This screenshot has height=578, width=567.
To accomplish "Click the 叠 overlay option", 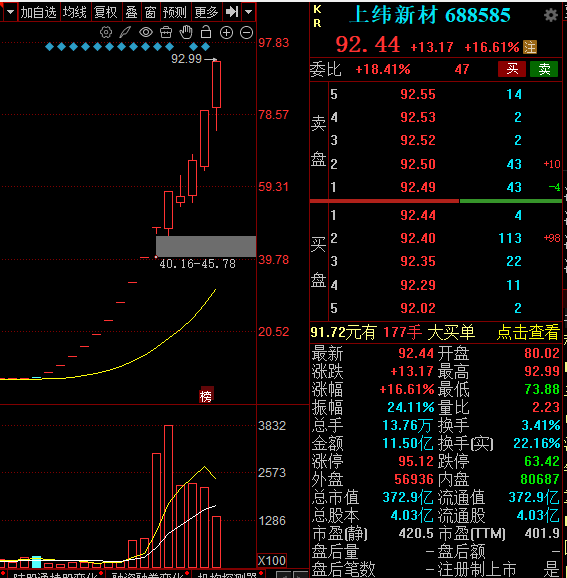I will click(131, 12).
